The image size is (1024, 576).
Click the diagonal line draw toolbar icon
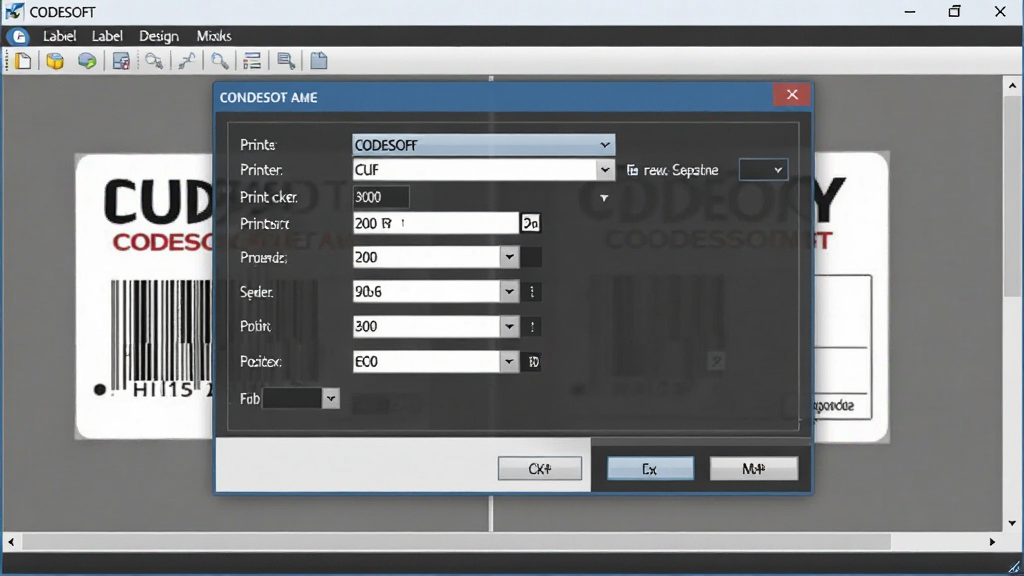pos(187,61)
